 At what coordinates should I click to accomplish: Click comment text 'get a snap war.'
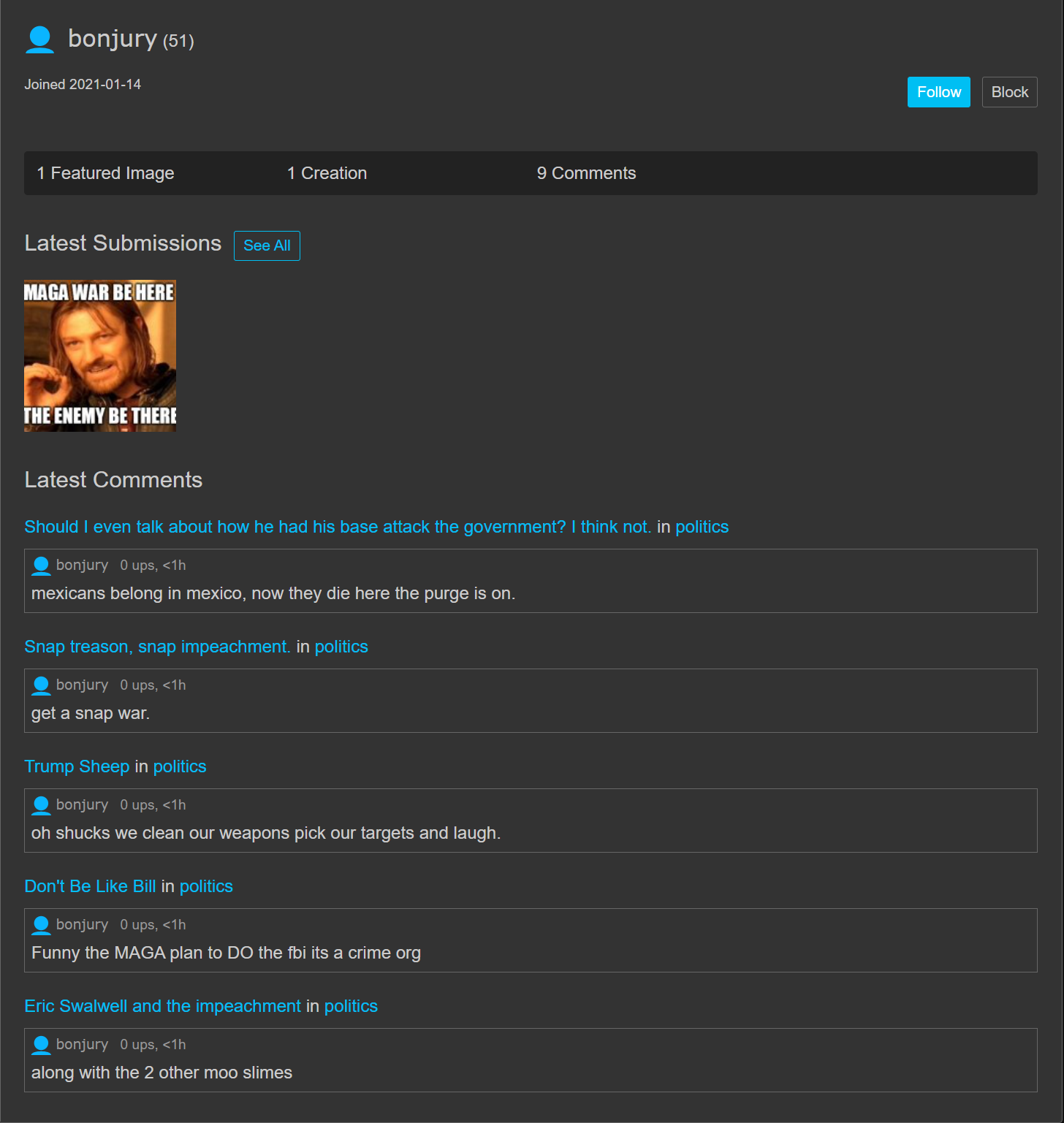[x=91, y=713]
